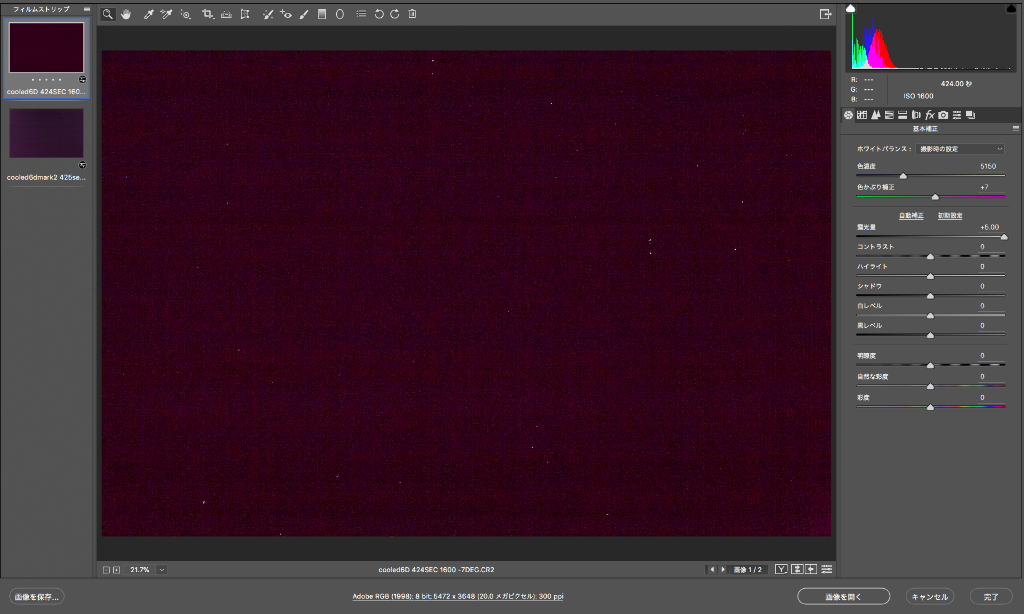Toggle highlight clipping warning in histogram

pyautogui.click(x=1011, y=8)
